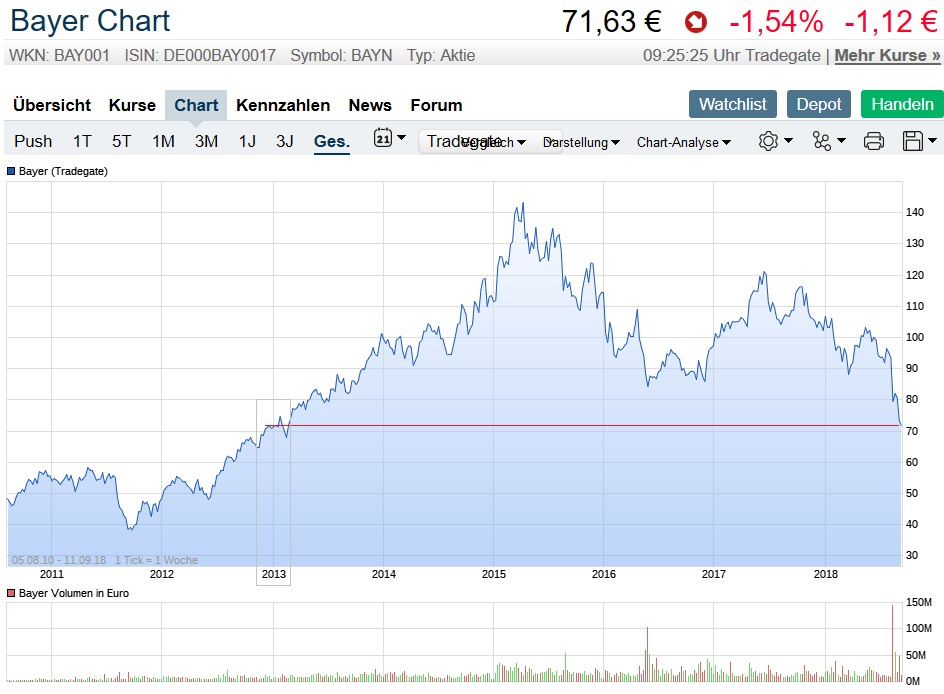Click the red price-down arrow icon
The width and height of the screenshot is (944, 694).
(x=695, y=21)
